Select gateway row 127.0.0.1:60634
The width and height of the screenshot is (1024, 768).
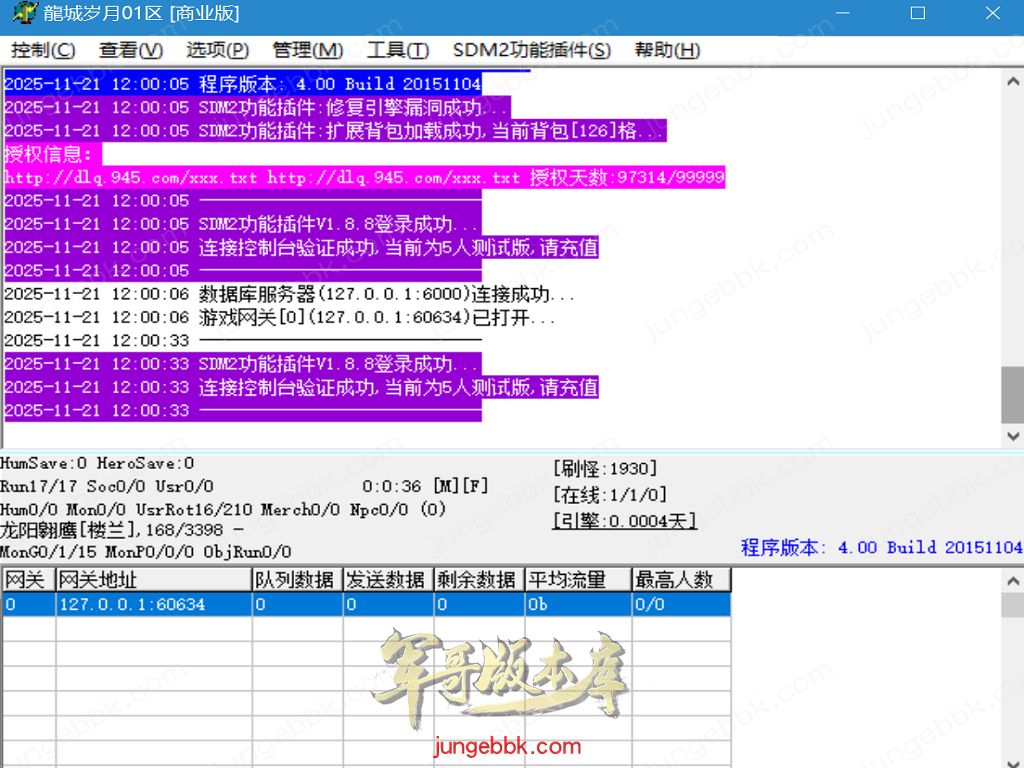[132, 604]
